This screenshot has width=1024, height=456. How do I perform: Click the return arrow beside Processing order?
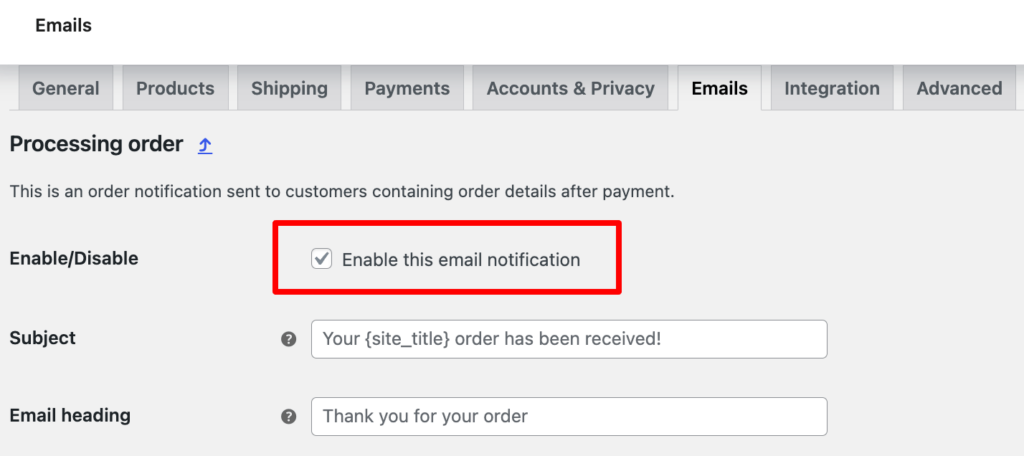[x=205, y=145]
